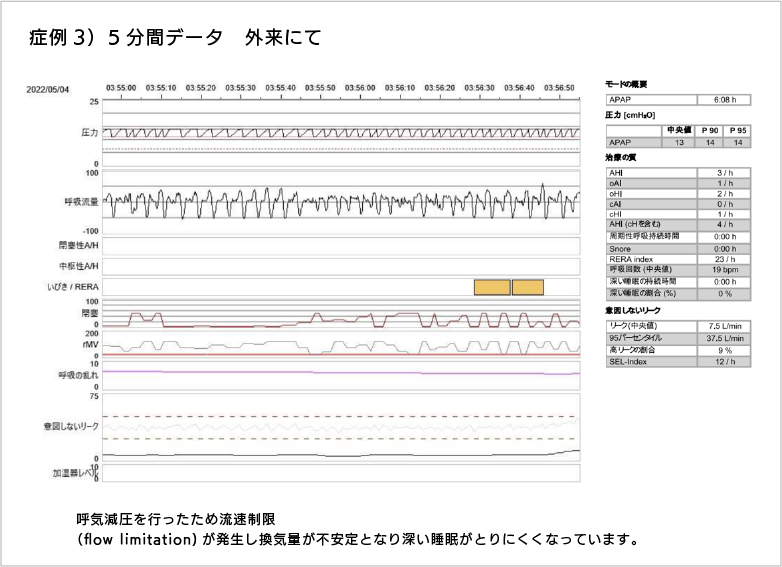Viewport: 782px width, 567px height.
Task: Select the 03:56:10 time axis marker
Action: 400,88
